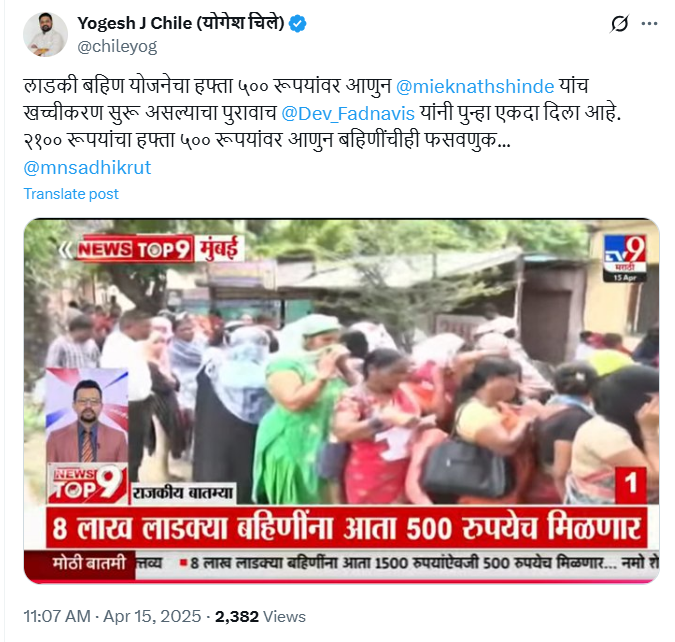Click the 2,382 Views count
The width and height of the screenshot is (675, 642).
click(260, 617)
